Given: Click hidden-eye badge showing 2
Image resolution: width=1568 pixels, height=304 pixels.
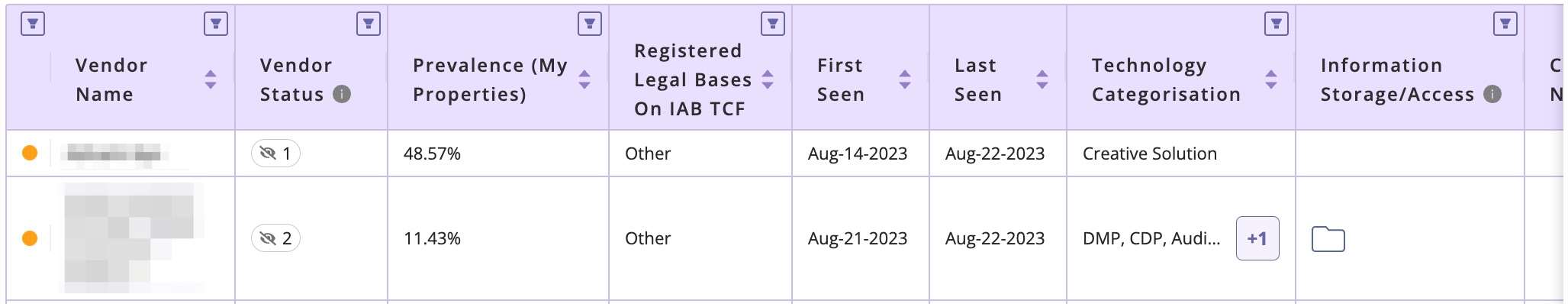Looking at the screenshot, I should pyautogui.click(x=275, y=238).
